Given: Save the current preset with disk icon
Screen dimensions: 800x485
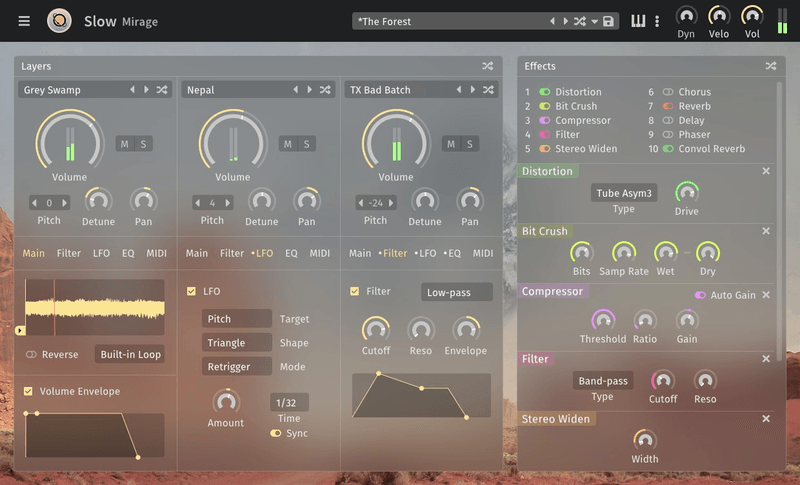Looking at the screenshot, I should (608, 21).
